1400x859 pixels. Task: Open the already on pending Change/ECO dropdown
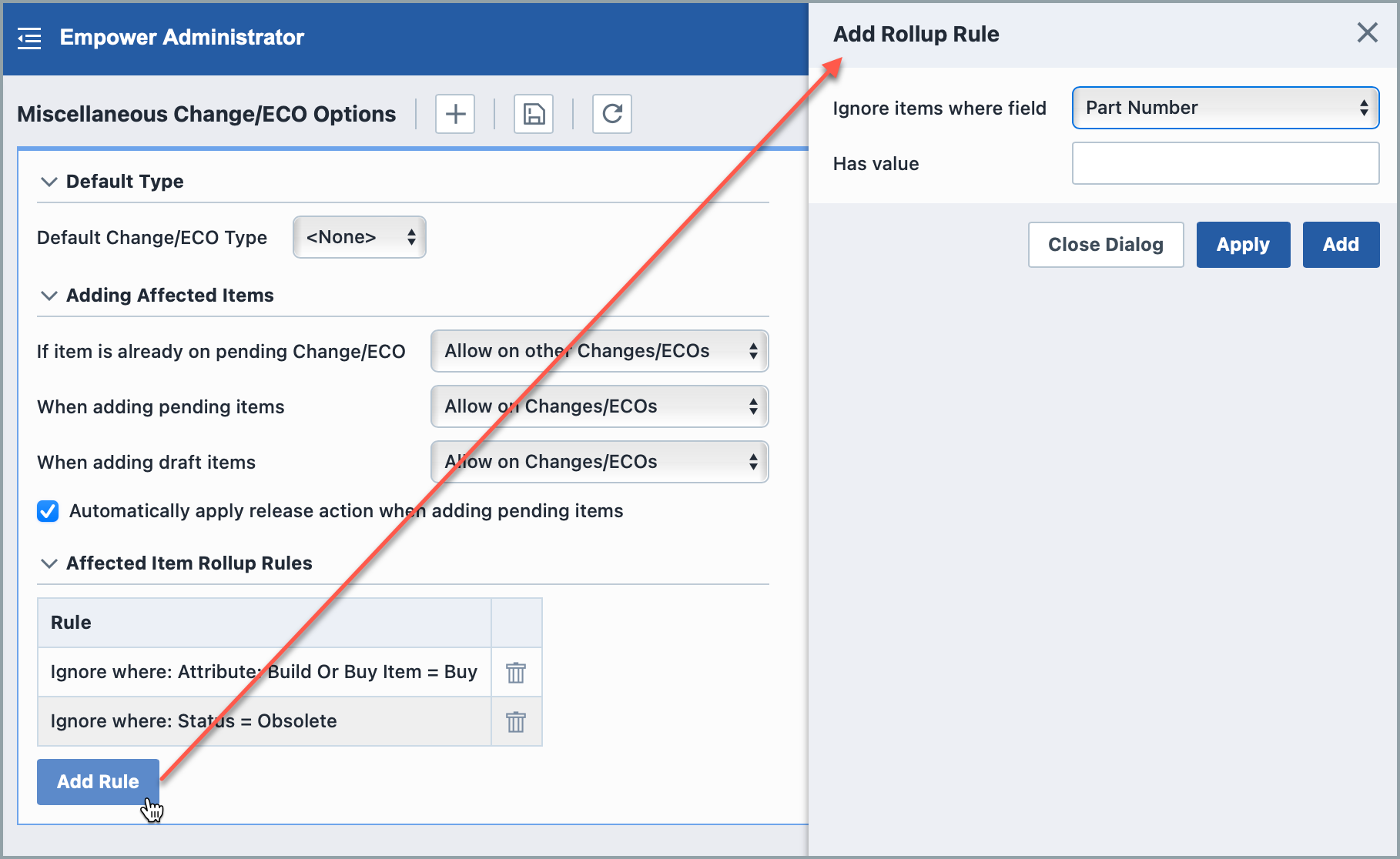click(x=600, y=351)
